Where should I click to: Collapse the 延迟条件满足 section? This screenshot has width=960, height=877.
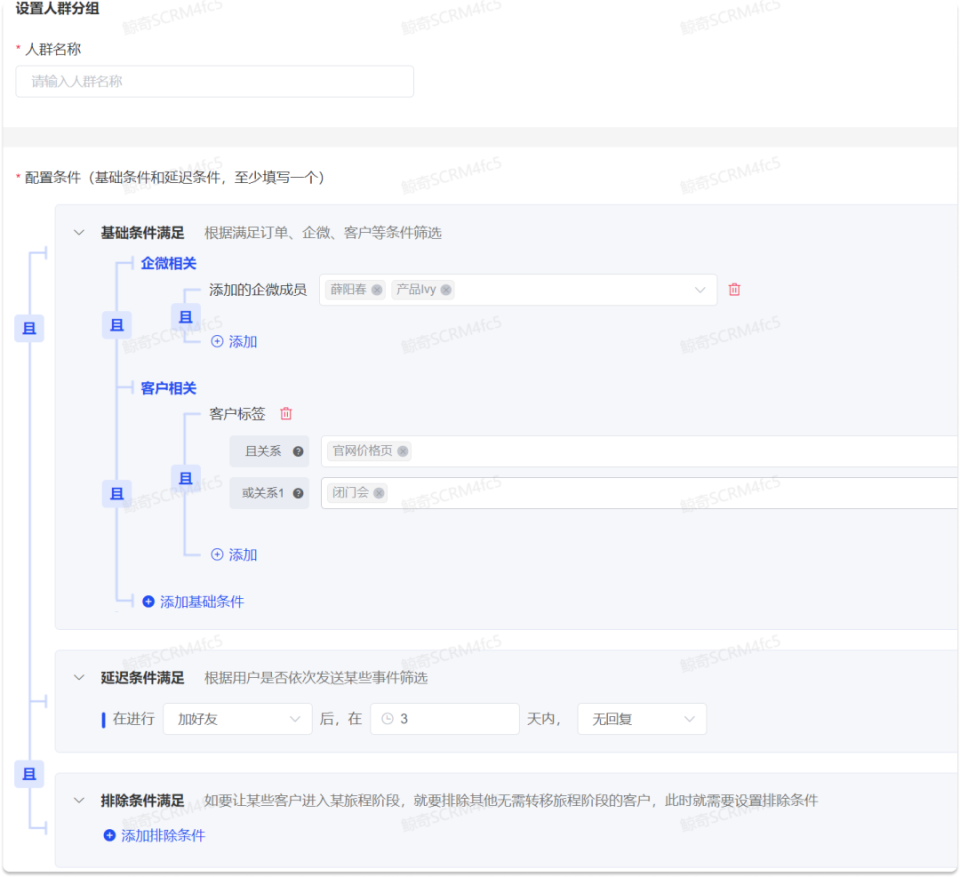[x=80, y=677]
